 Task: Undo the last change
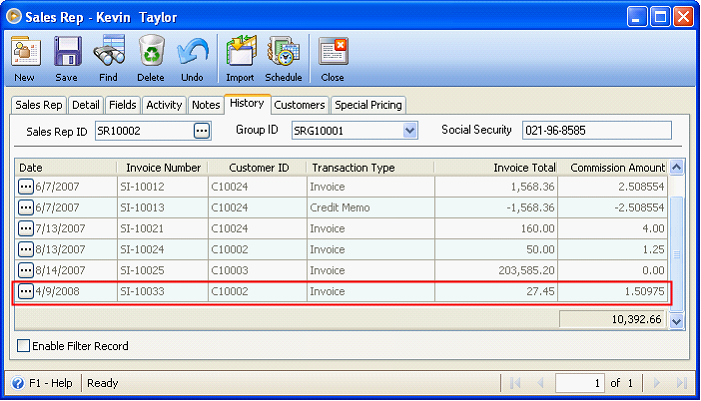coord(193,59)
